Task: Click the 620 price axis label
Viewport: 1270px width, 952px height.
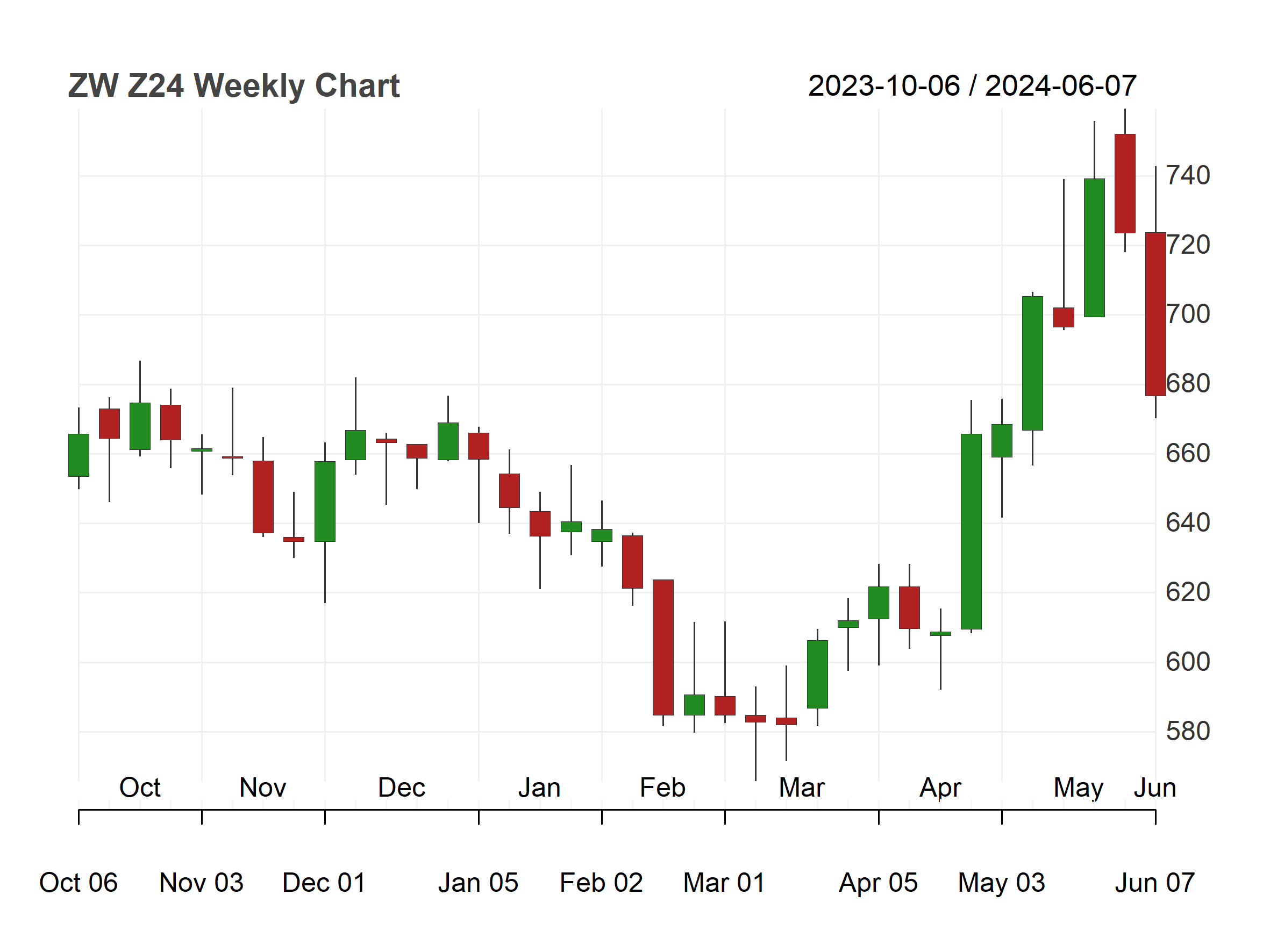Action: [x=1188, y=592]
